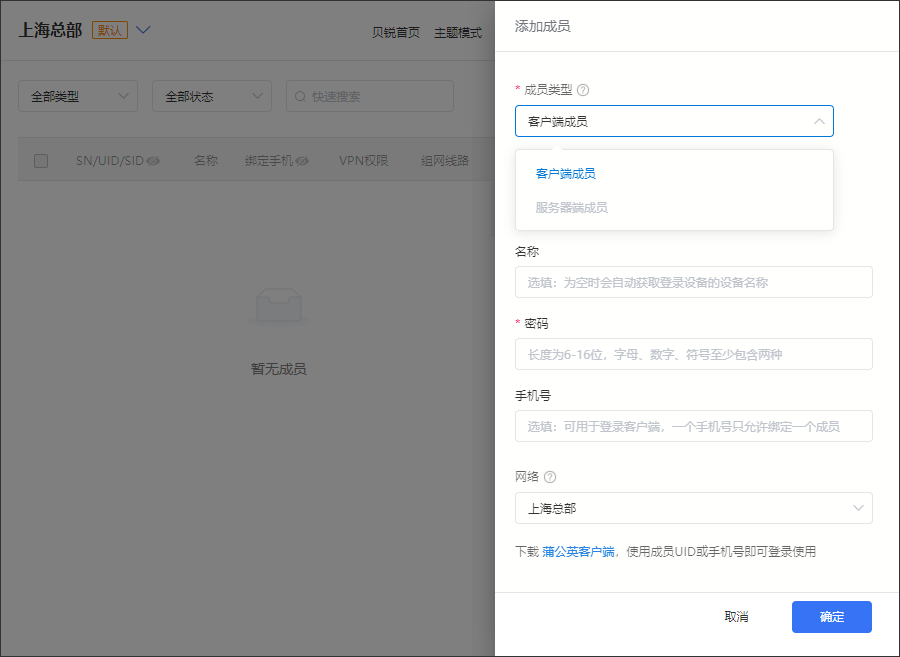Click the empty inbox 暂无成员 icon

[278, 306]
